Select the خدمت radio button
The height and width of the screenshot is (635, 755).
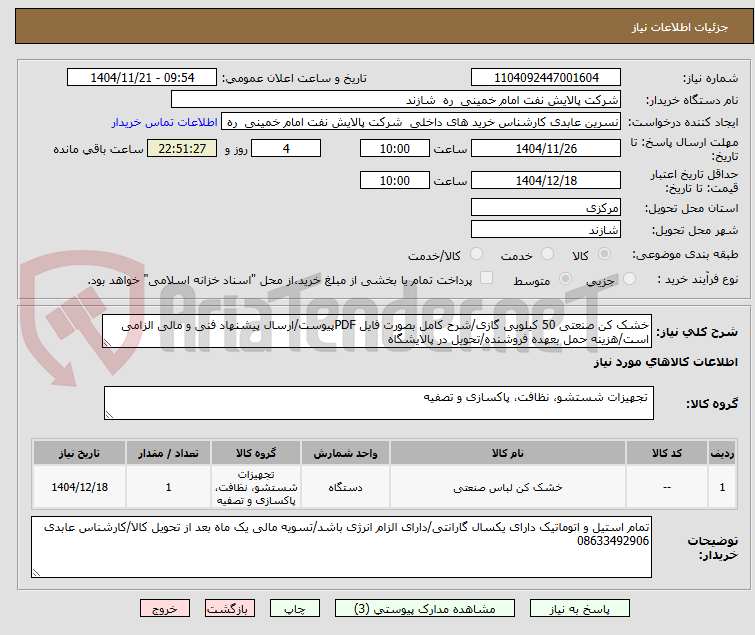pyautogui.click(x=547, y=254)
